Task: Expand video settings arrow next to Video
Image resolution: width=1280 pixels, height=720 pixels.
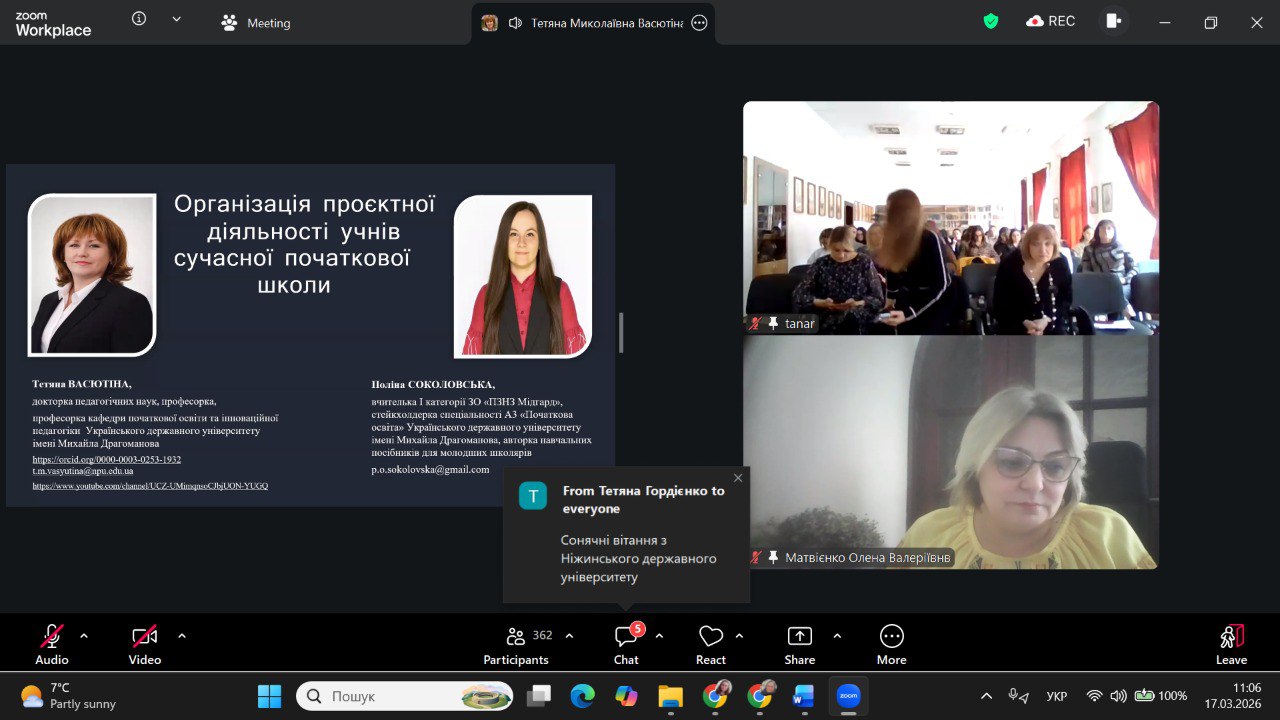Action: [182, 635]
